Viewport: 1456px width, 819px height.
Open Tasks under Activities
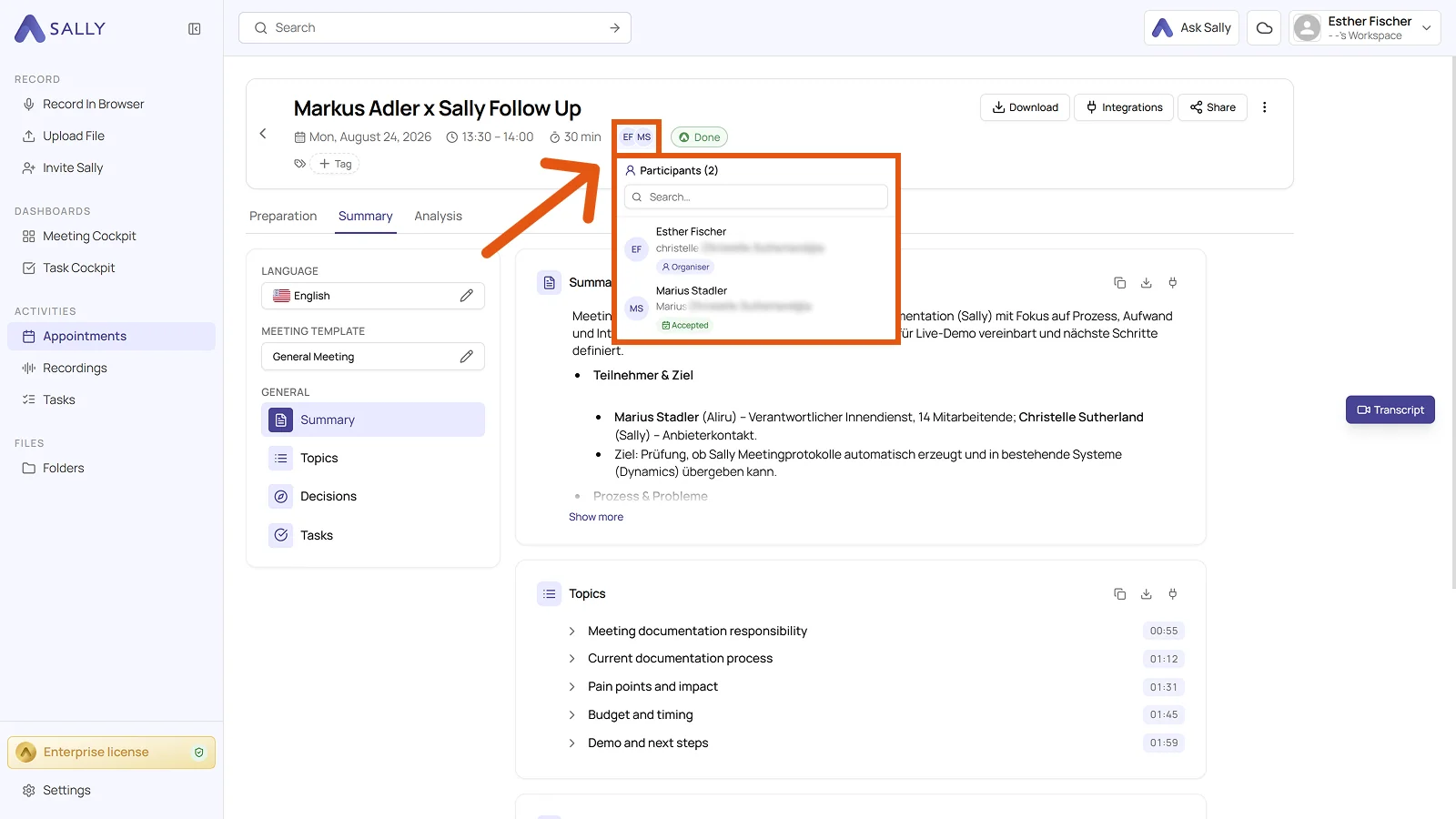111,400
